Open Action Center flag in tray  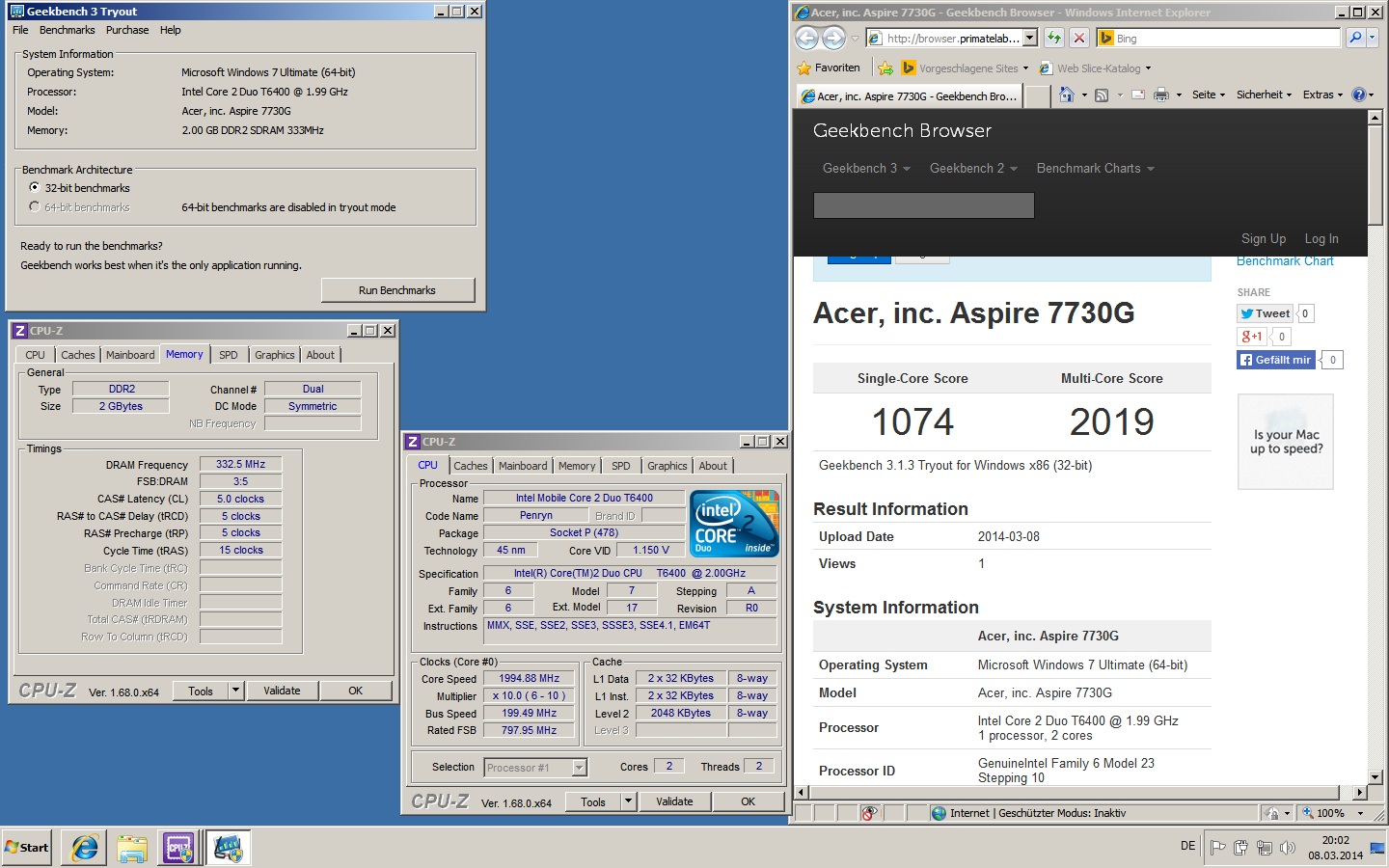pos(1217,848)
